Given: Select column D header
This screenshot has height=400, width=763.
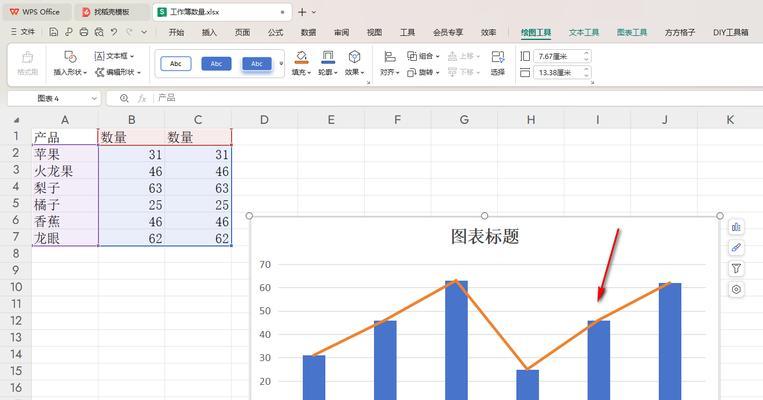Looking at the screenshot, I should tap(264, 120).
